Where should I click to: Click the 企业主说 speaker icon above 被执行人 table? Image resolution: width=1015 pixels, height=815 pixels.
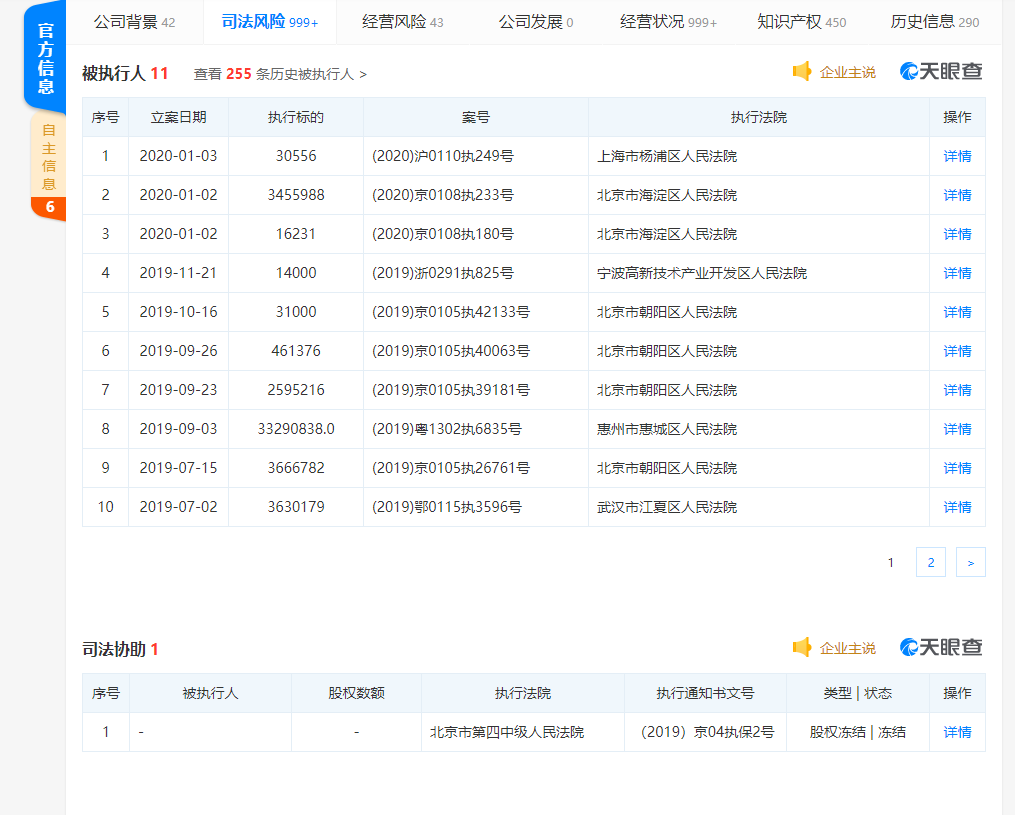802,72
